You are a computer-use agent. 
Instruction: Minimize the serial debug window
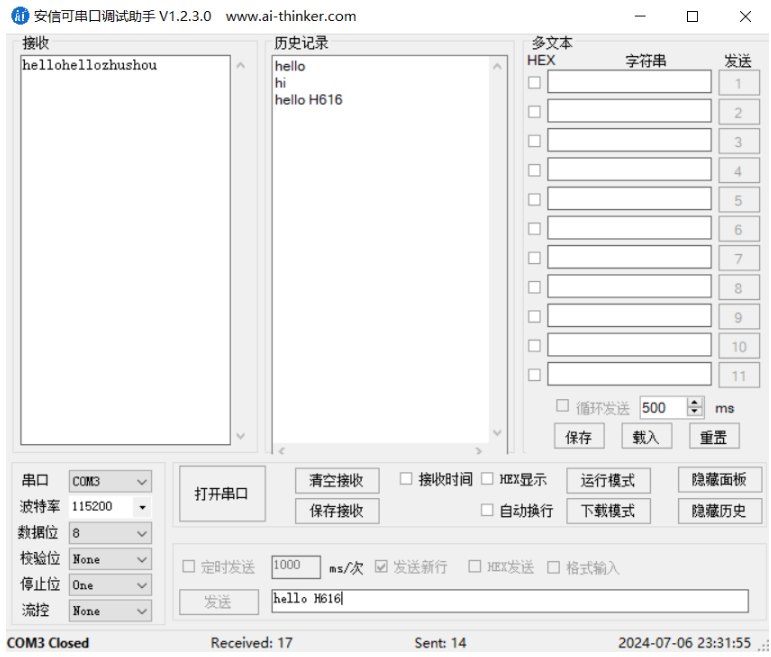coord(640,16)
